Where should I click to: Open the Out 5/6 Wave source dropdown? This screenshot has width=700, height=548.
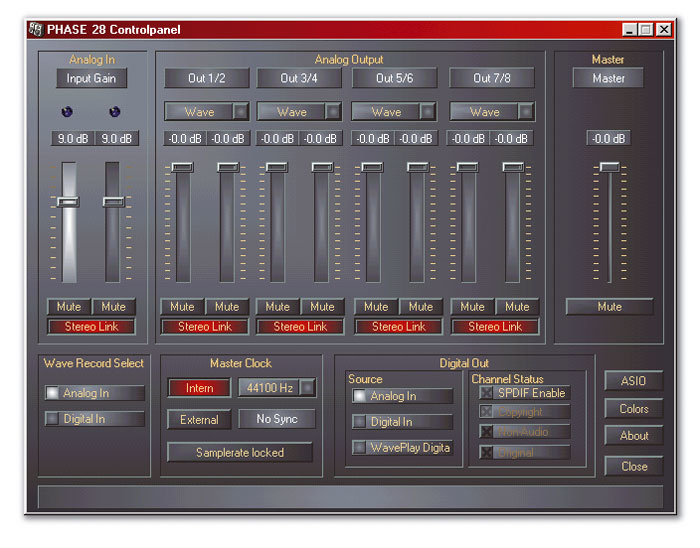coord(427,112)
